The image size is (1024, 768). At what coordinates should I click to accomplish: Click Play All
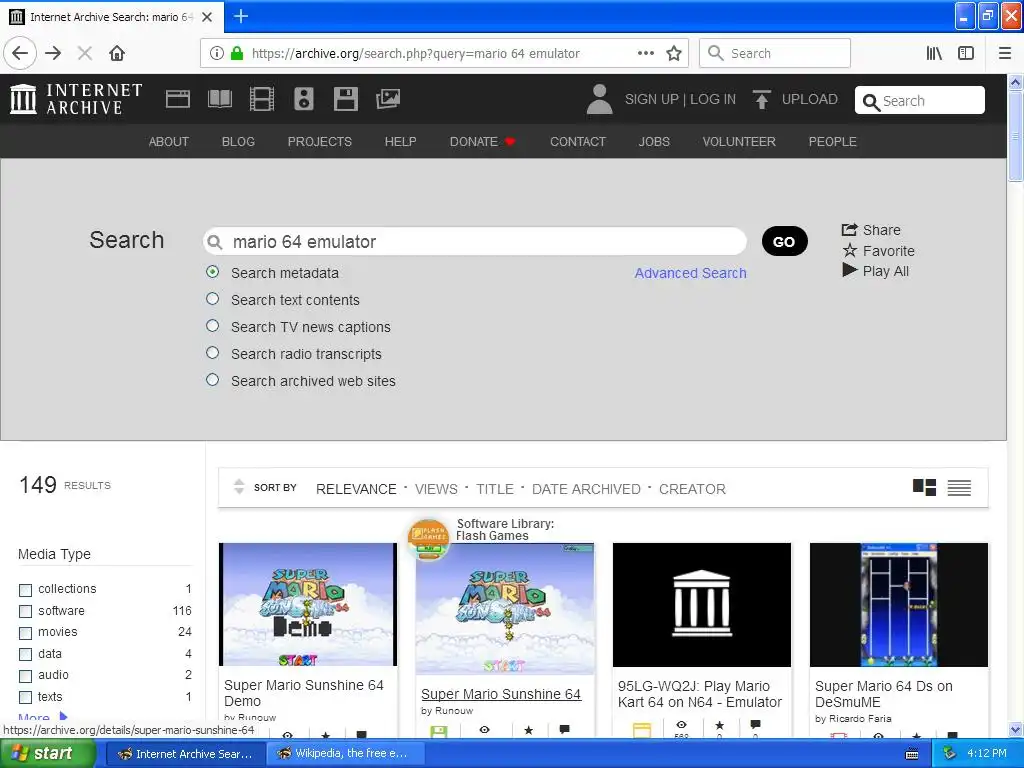876,271
